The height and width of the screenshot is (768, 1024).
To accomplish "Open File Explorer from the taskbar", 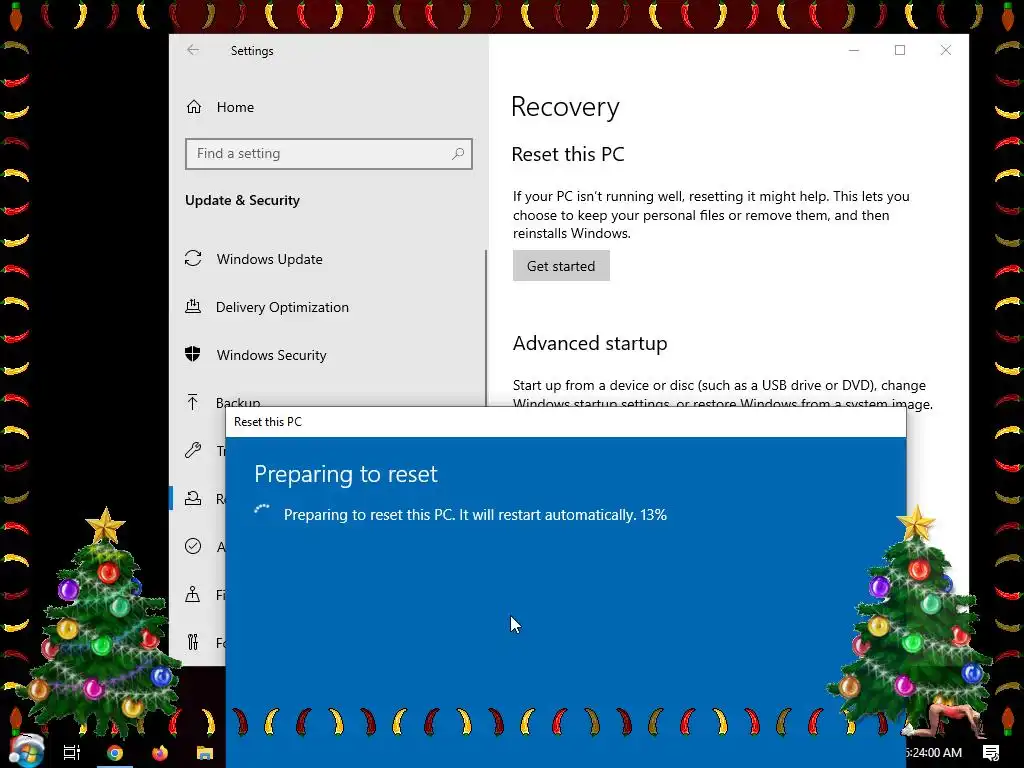I will pyautogui.click(x=204, y=753).
